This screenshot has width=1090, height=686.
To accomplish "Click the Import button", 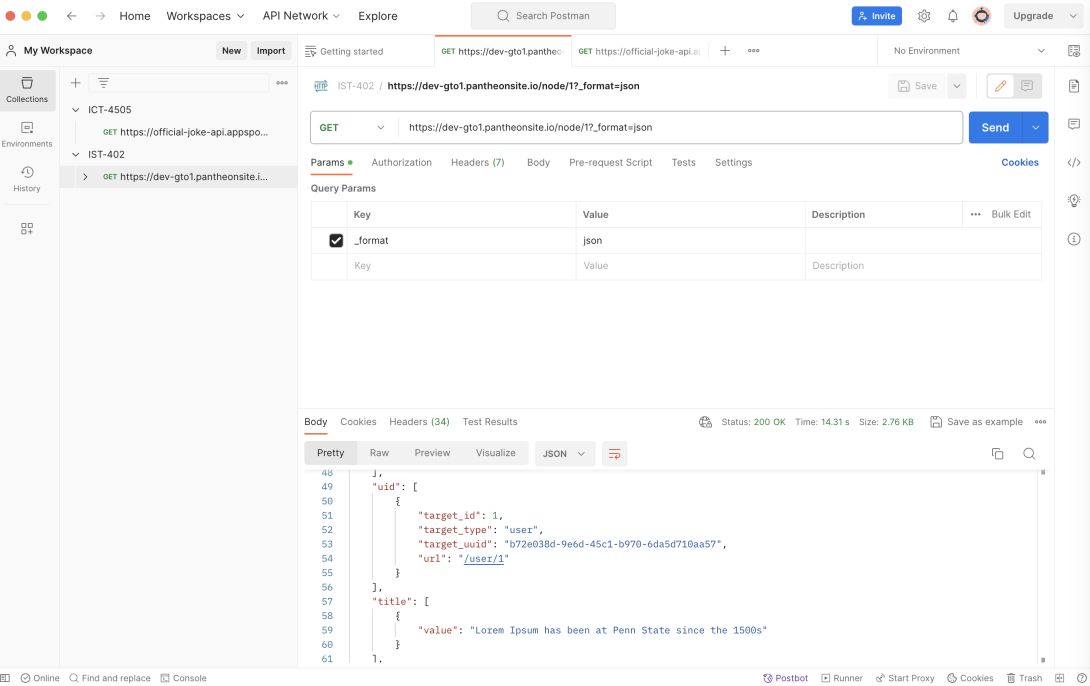I will pos(270,51).
